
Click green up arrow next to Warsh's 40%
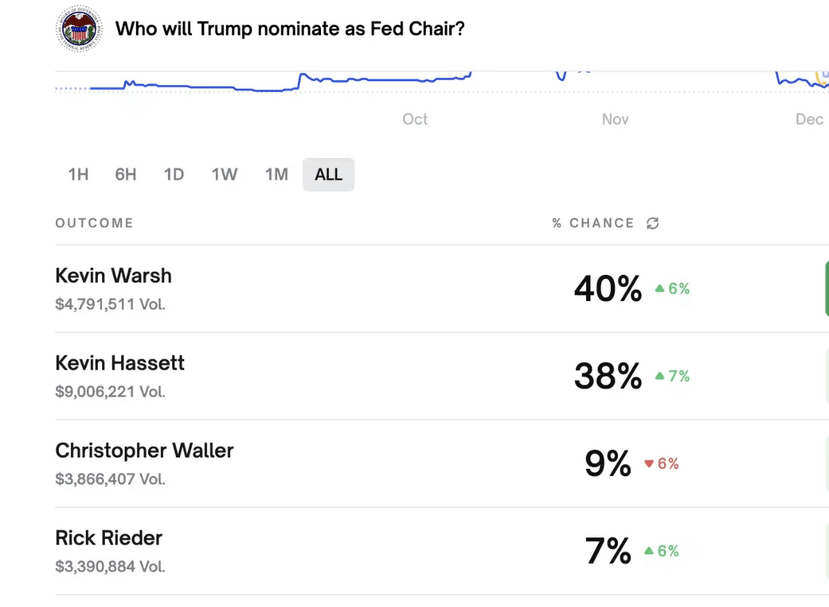[660, 289]
